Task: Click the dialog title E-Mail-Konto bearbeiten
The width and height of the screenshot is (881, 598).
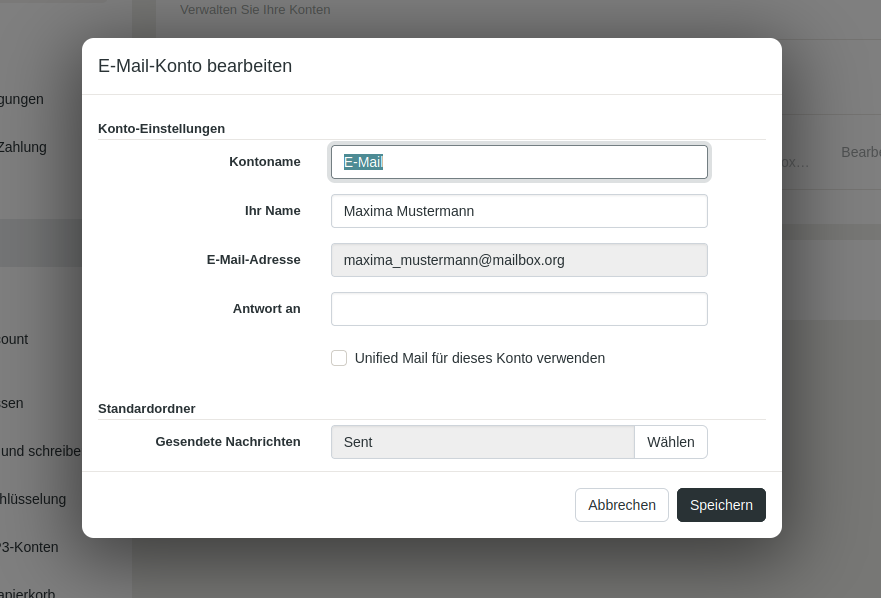Action: 195,66
